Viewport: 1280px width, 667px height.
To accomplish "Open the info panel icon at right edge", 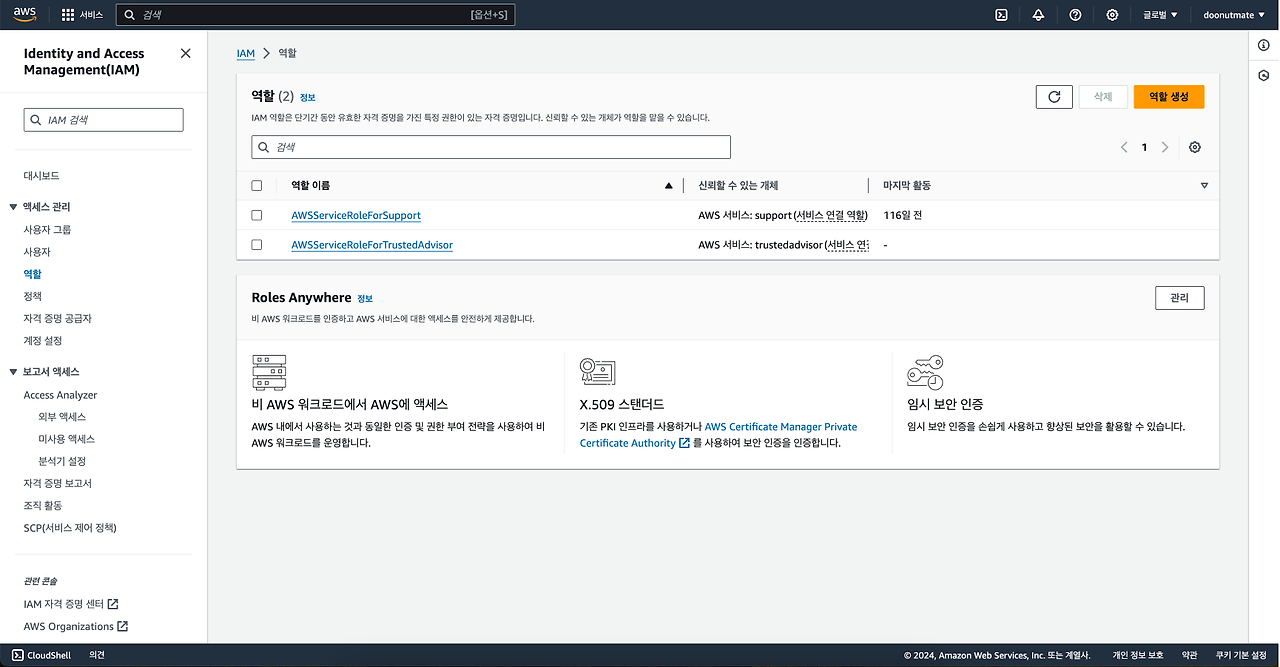I will point(1264,46).
